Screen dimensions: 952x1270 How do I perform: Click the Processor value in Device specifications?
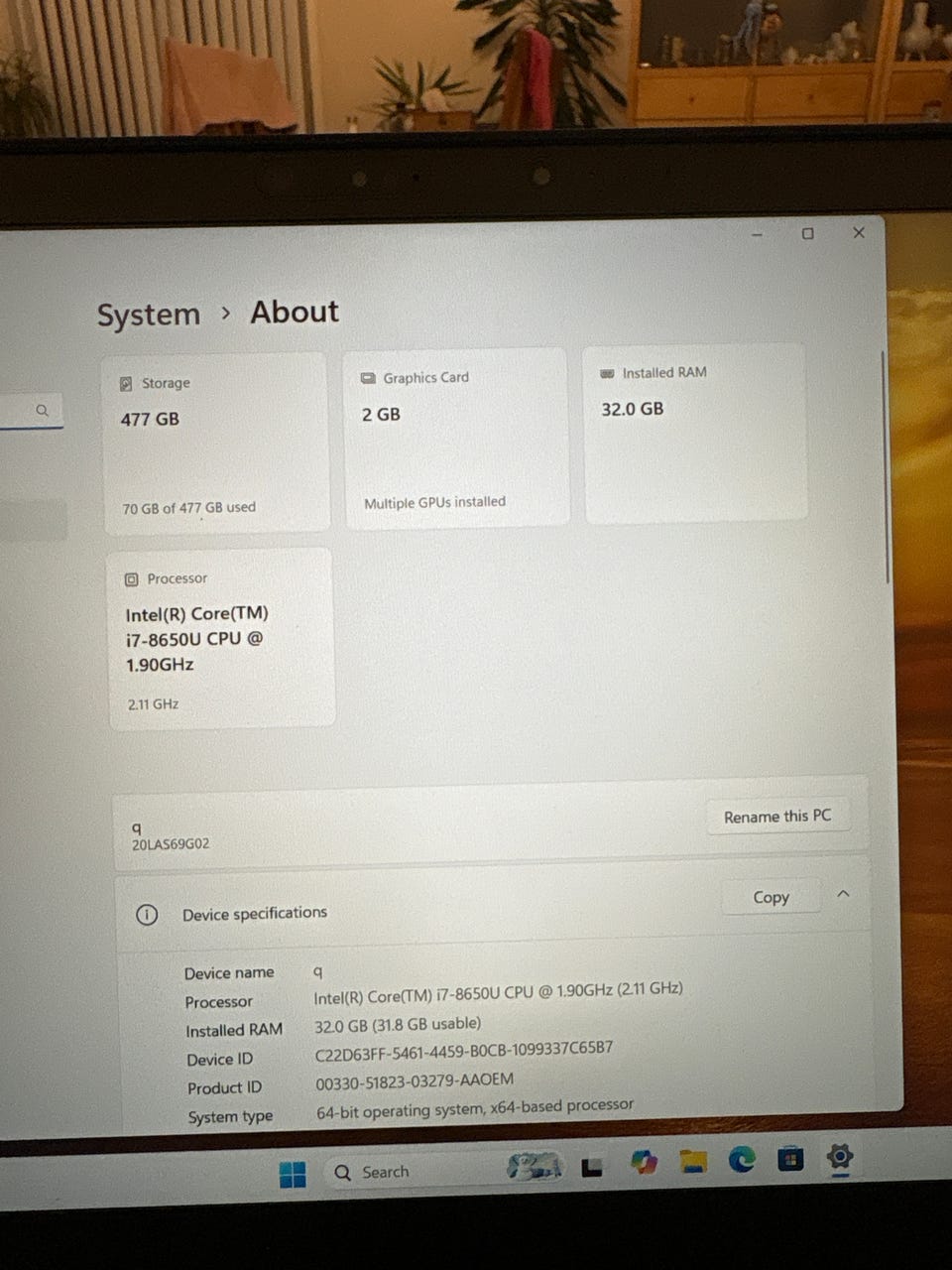coord(498,993)
